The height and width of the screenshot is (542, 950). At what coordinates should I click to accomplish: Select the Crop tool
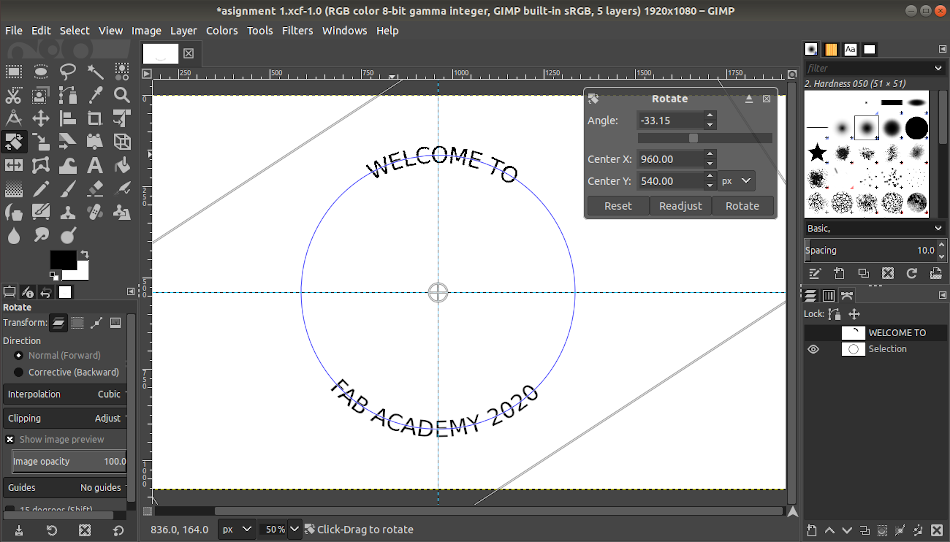[x=95, y=118]
